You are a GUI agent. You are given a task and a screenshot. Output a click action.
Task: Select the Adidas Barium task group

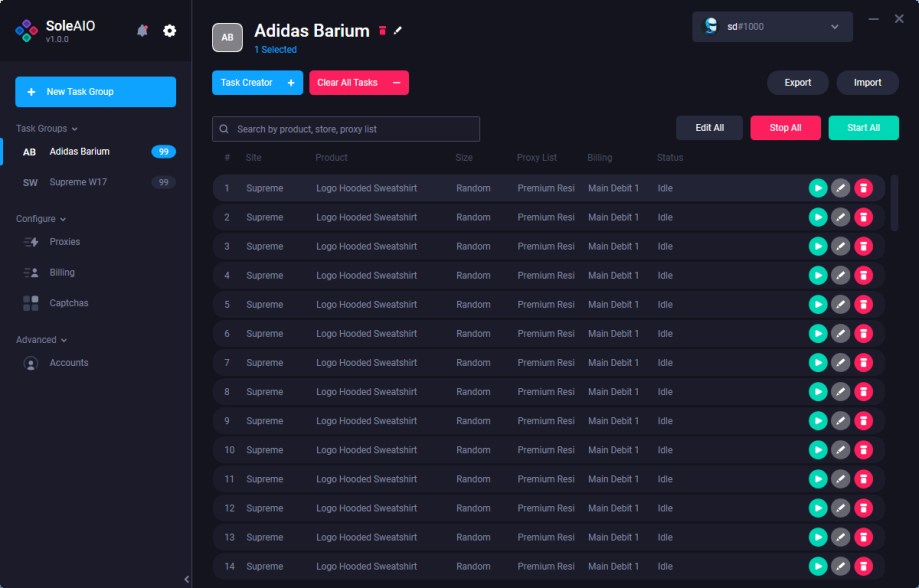pos(96,152)
